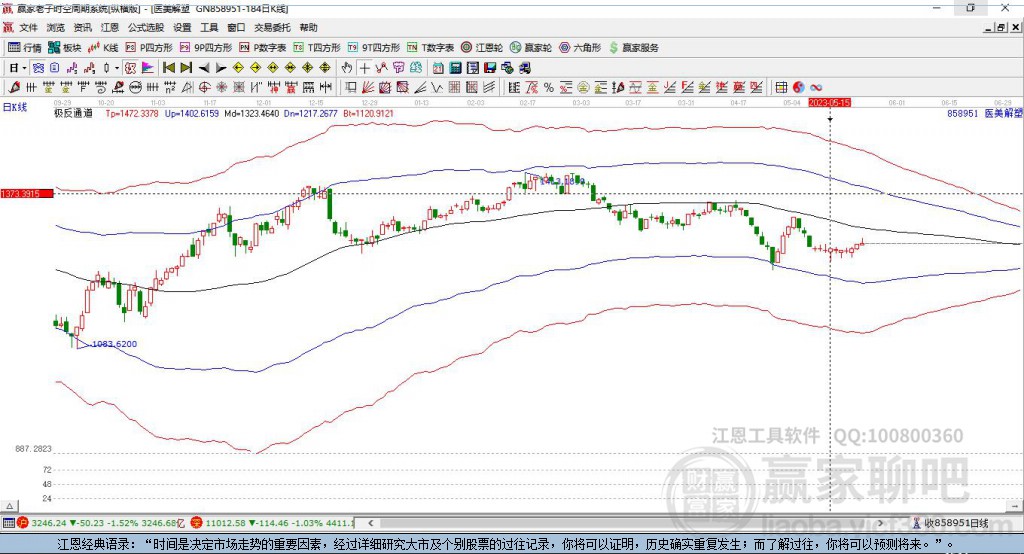1024x554 pixels.
Task: Click the red circle crosshair target icon
Action: click(204, 87)
